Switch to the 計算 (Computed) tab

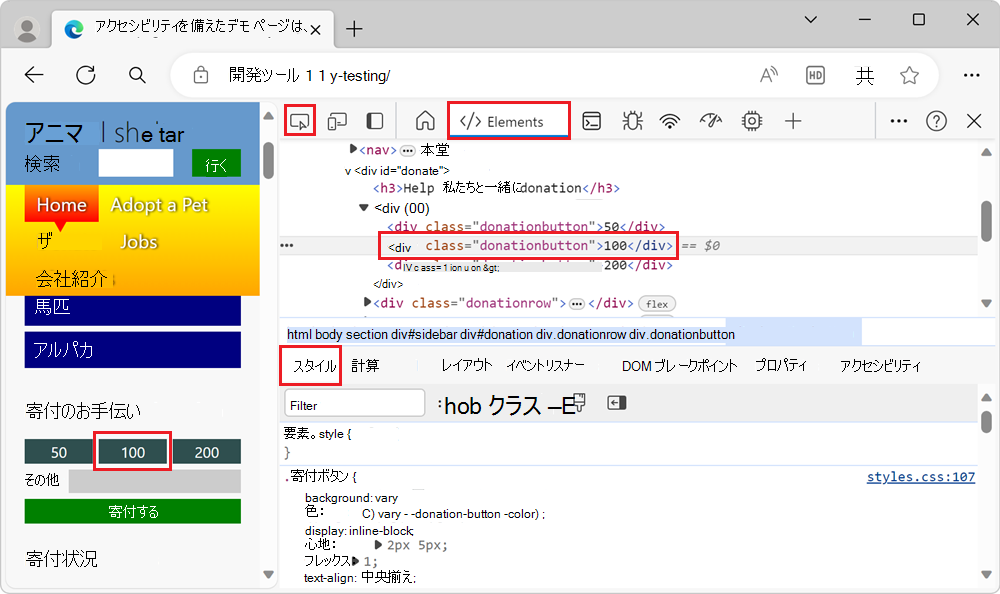pyautogui.click(x=365, y=366)
